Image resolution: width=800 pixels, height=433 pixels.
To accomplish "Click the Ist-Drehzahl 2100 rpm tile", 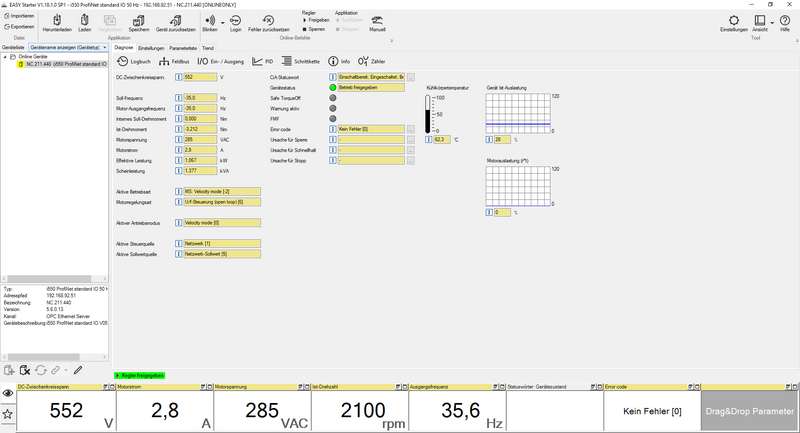I will point(360,411).
